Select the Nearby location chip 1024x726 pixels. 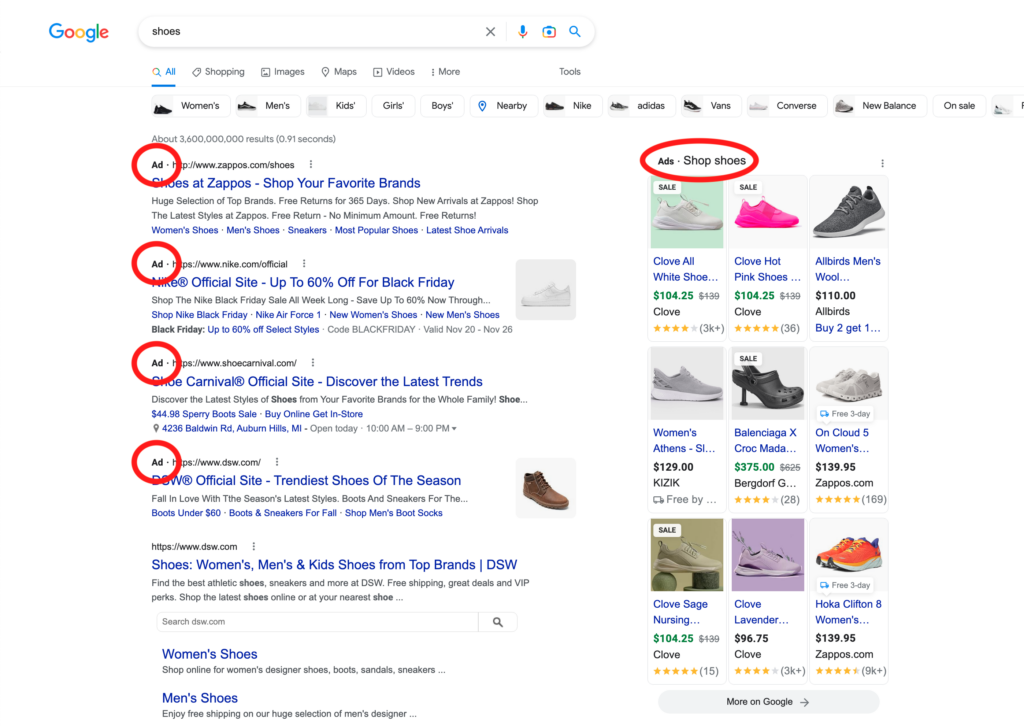(503, 106)
